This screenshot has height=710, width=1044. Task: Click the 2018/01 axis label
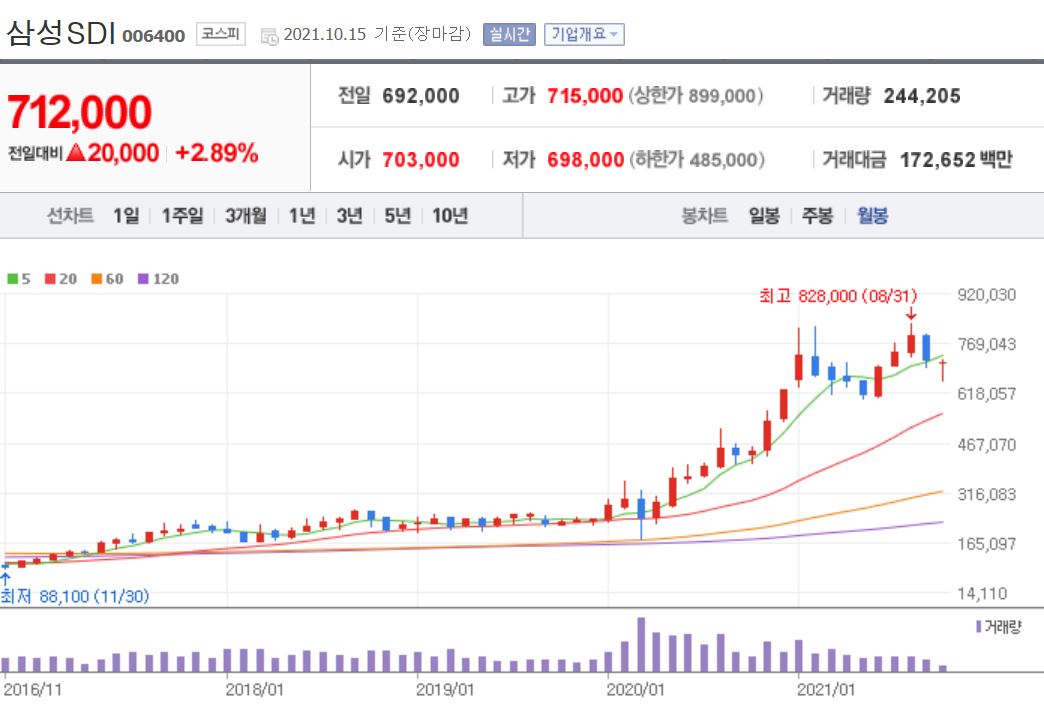tap(255, 689)
